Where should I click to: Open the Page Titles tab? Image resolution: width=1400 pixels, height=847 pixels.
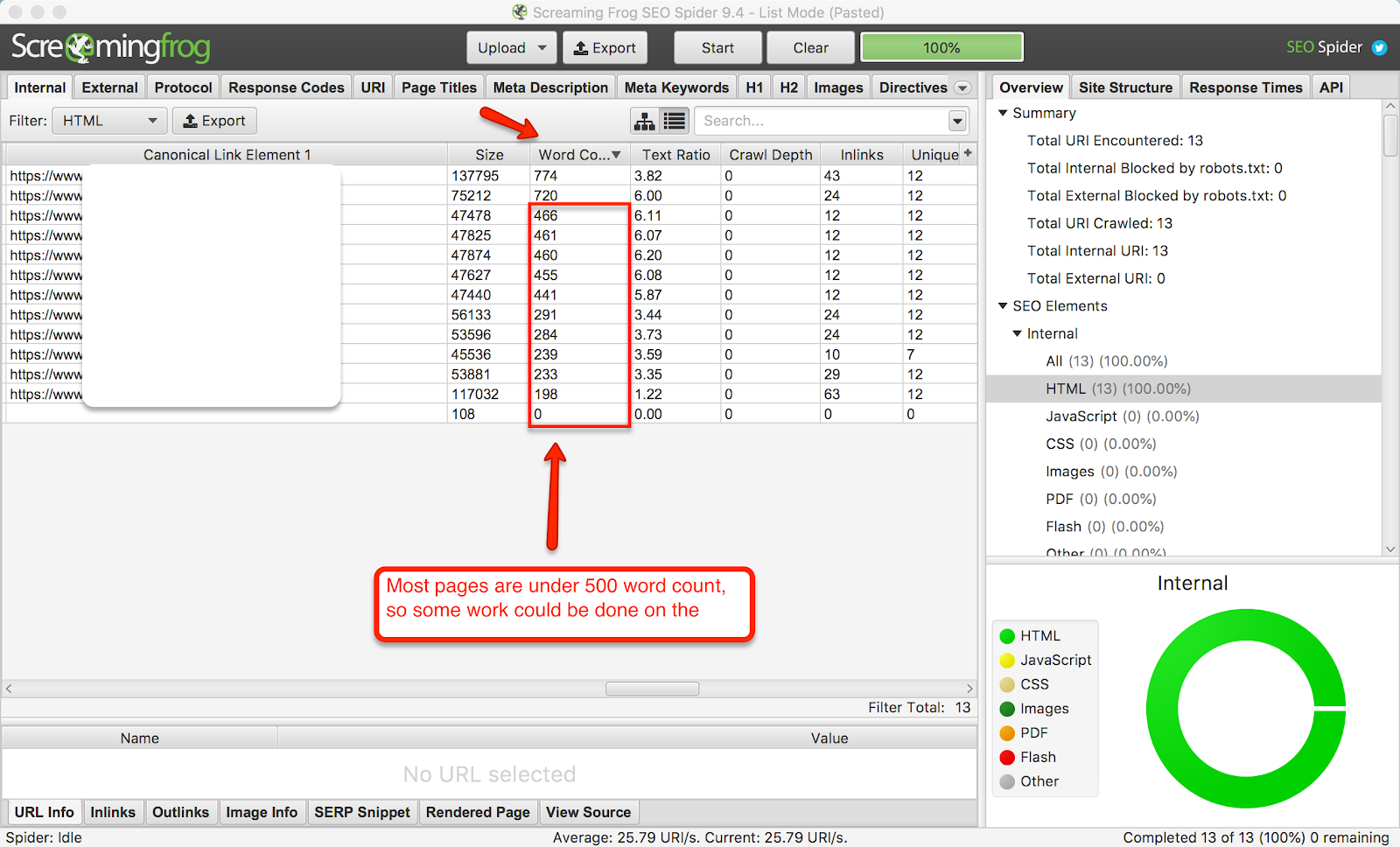pyautogui.click(x=439, y=87)
